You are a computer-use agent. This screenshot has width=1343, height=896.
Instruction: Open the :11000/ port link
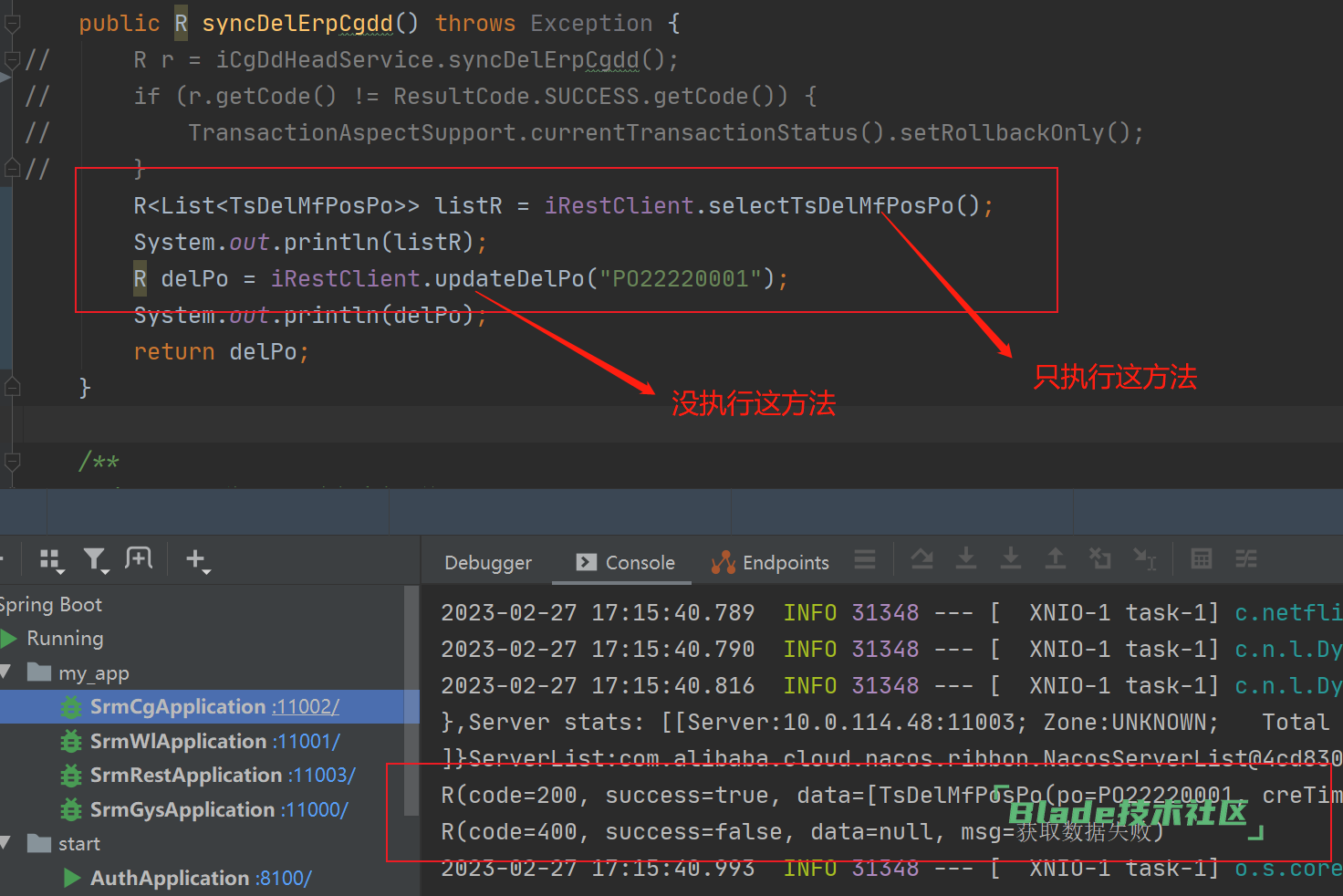coord(314,810)
